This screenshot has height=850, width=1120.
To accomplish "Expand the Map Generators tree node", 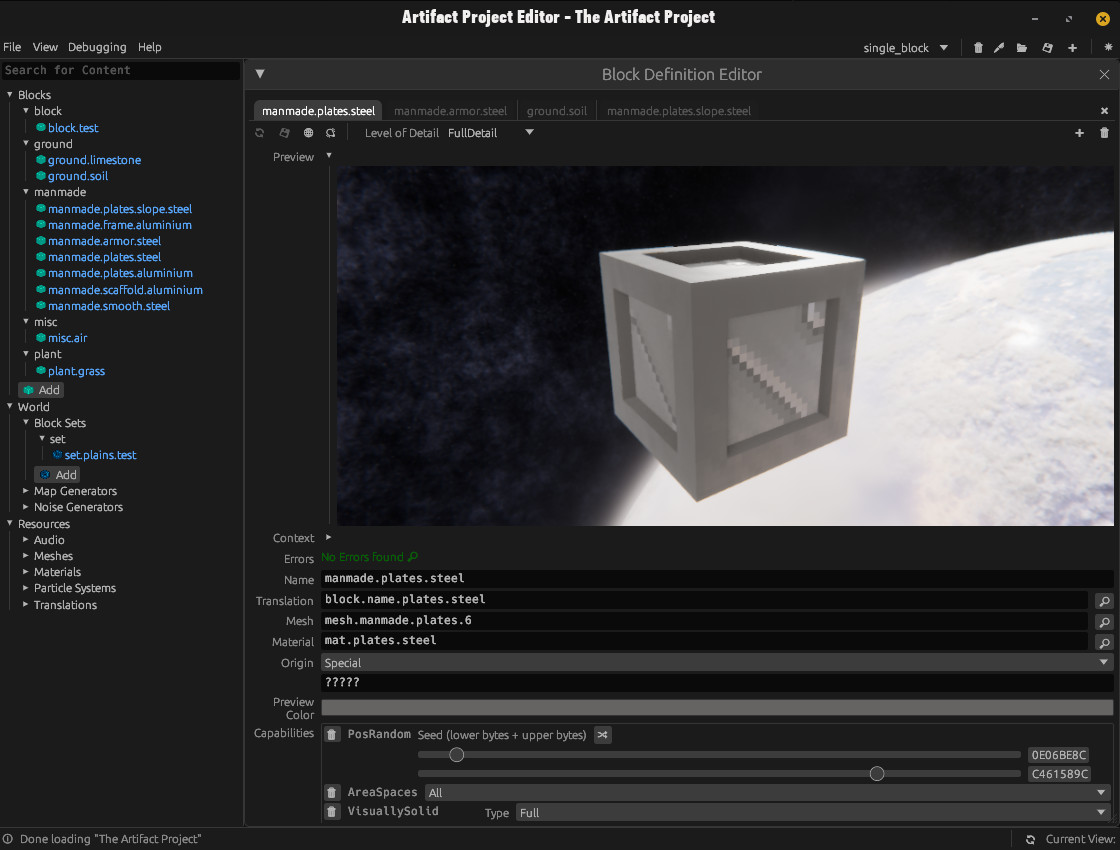I will click(x=26, y=491).
